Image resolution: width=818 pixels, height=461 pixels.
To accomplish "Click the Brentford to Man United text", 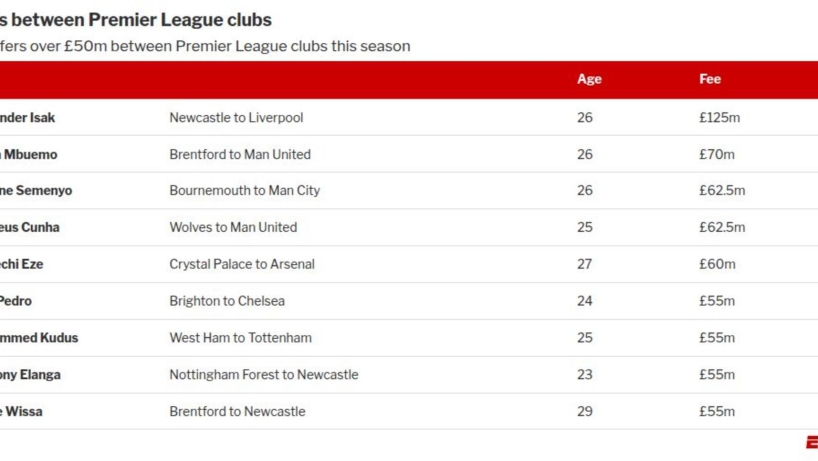I will click(x=240, y=155).
